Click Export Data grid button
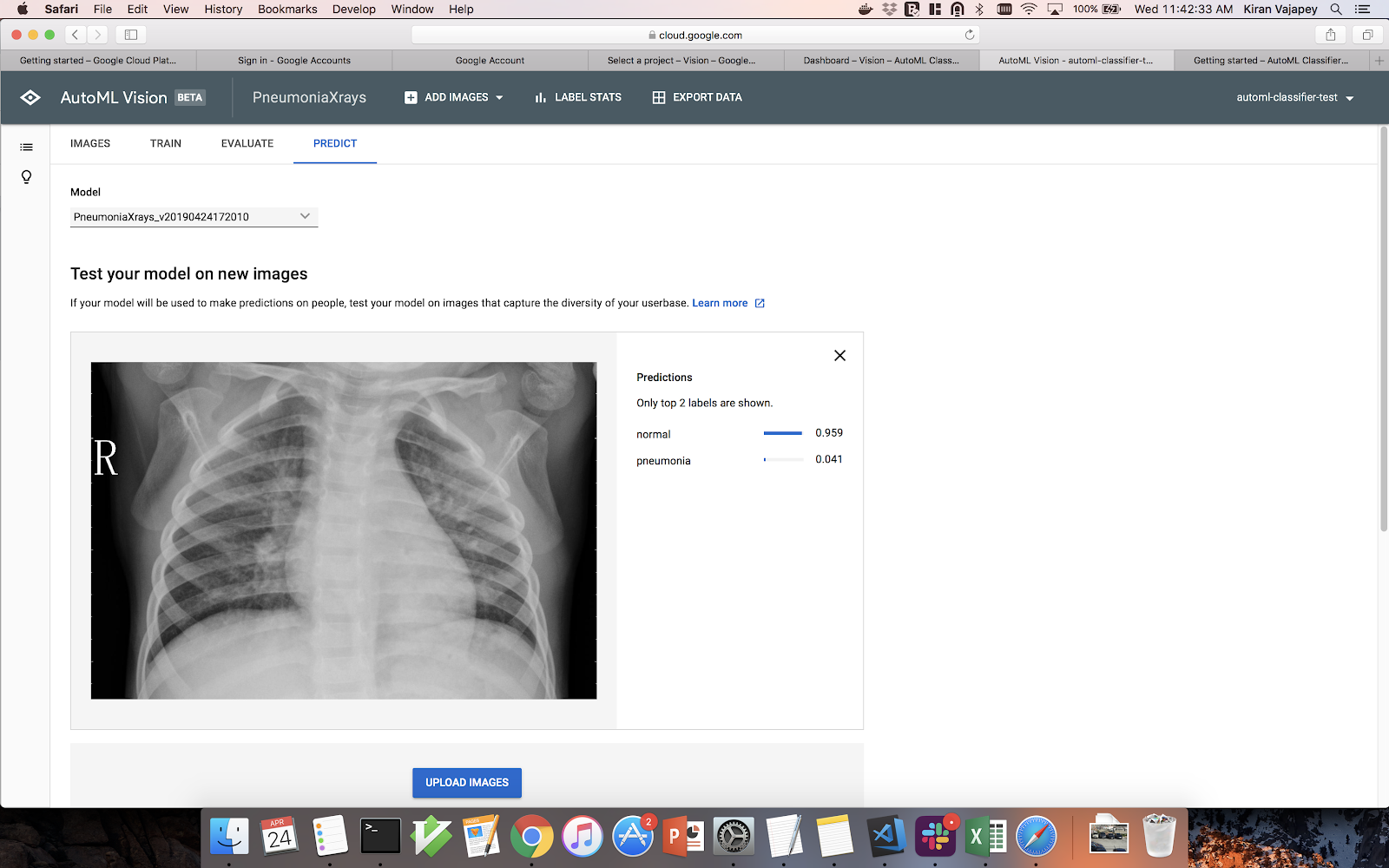This screenshot has width=1389, height=868. coord(697,97)
